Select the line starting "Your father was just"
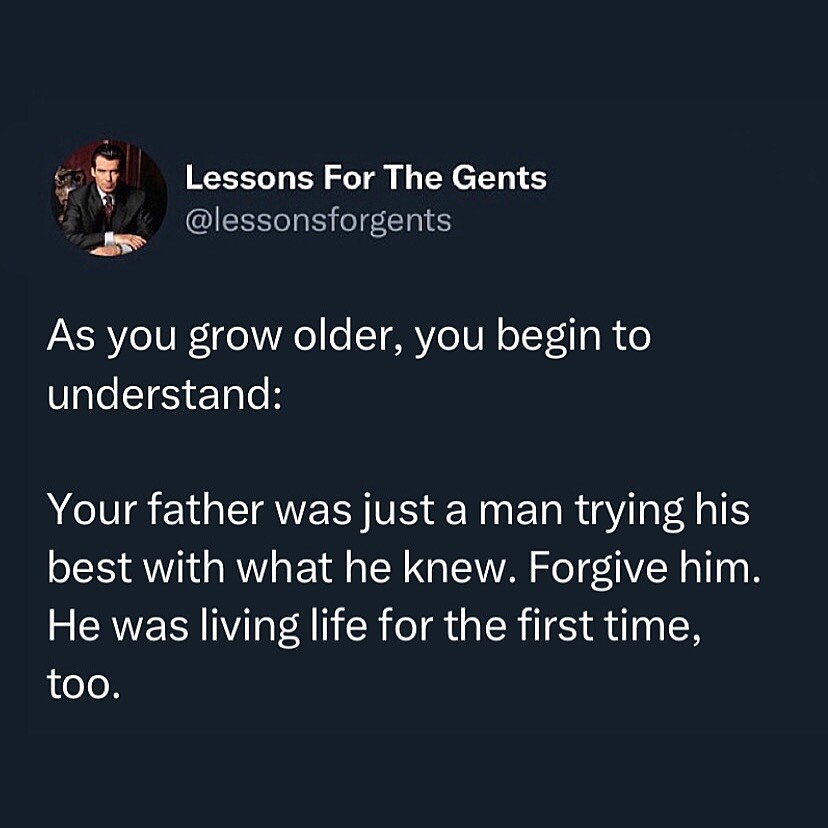 (399, 511)
